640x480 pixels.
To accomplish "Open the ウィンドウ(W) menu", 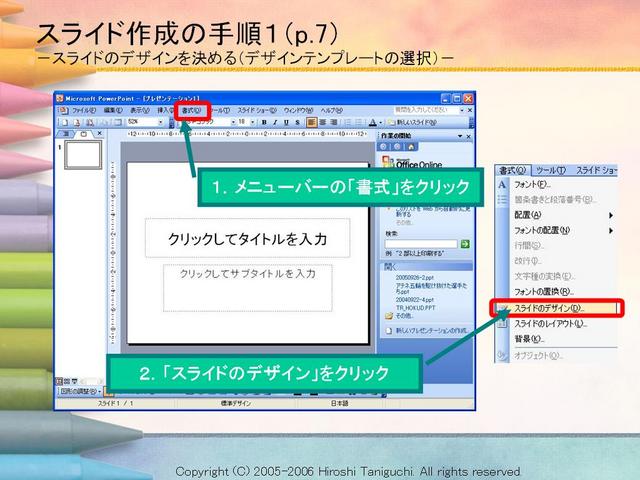I will pyautogui.click(x=298, y=110).
